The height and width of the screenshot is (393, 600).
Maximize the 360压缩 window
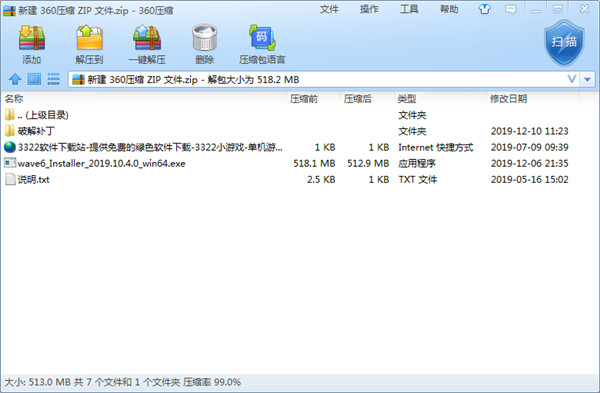coord(558,9)
